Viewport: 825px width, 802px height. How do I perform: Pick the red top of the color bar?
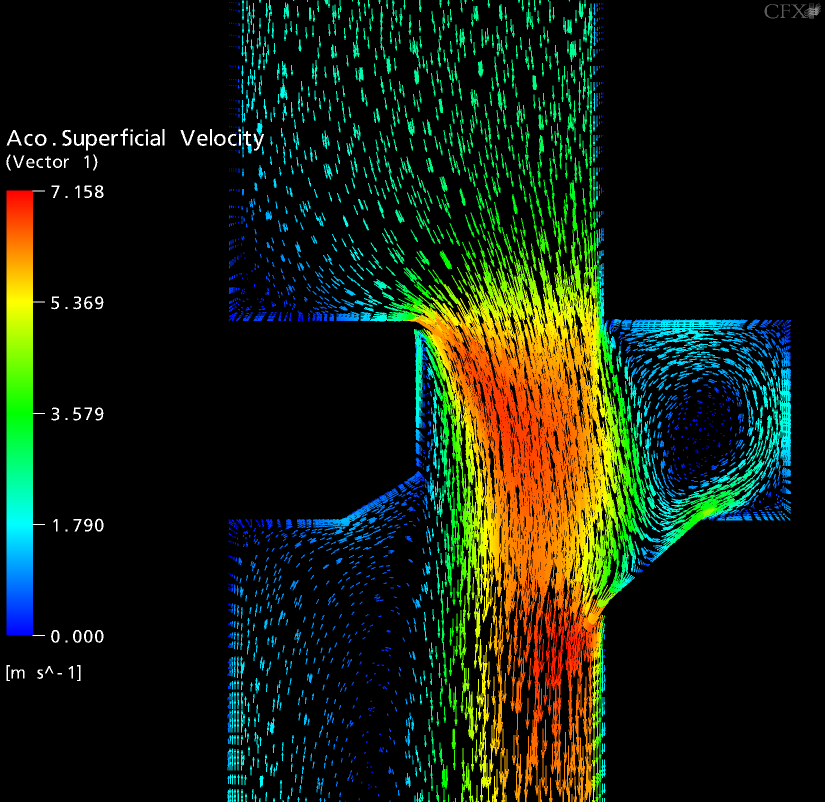(x=20, y=200)
